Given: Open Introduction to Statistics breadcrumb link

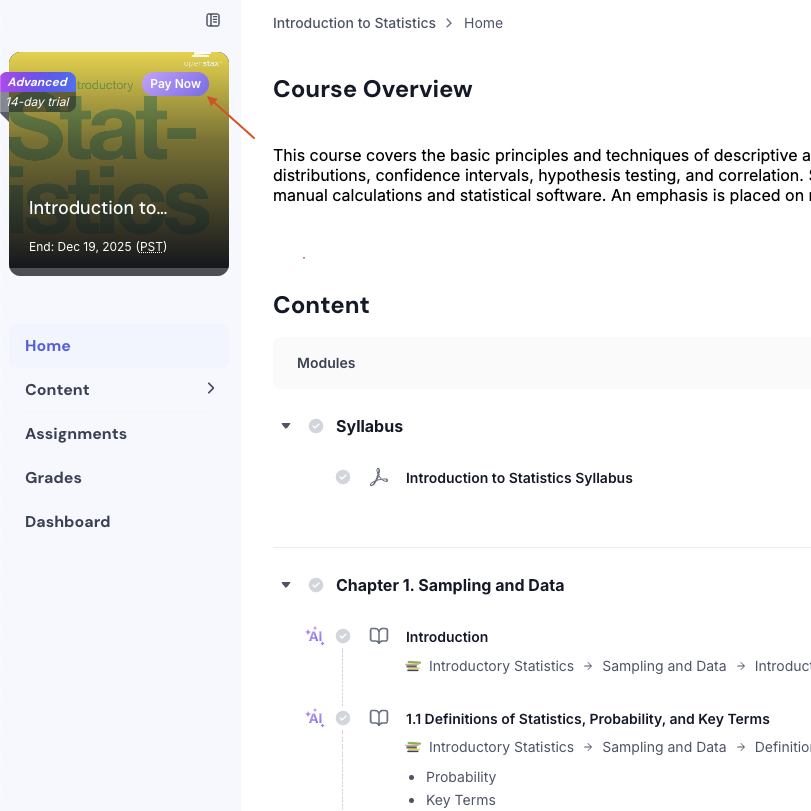Looking at the screenshot, I should click(354, 22).
